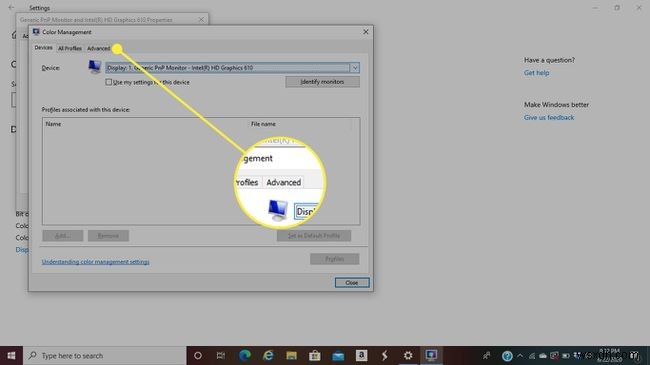Close the dialog with Close button
The height and width of the screenshot is (365, 650).
point(352,282)
